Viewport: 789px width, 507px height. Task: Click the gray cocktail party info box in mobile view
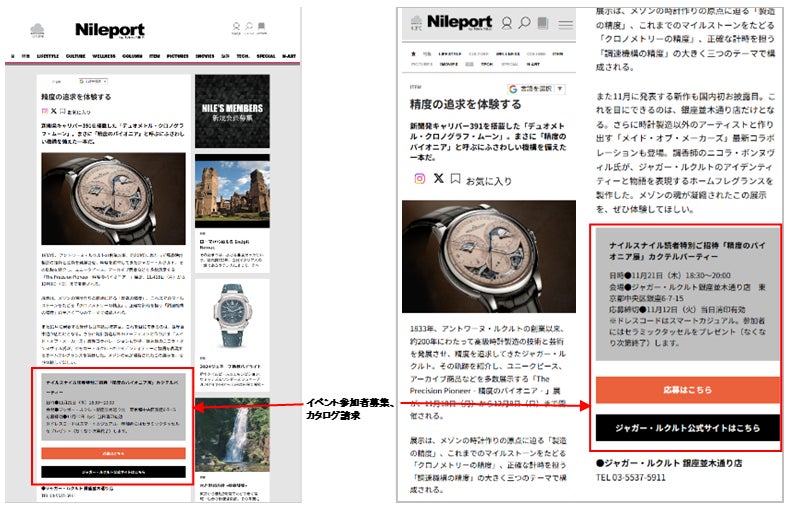(687, 294)
